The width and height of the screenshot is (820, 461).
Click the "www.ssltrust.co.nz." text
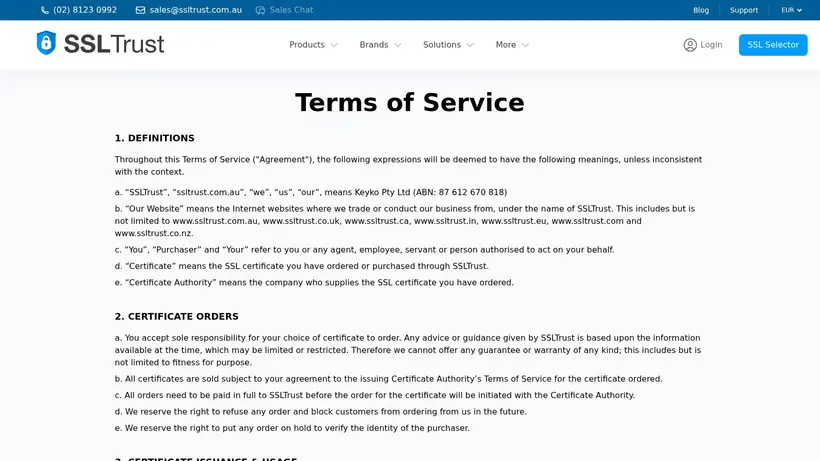(x=154, y=233)
